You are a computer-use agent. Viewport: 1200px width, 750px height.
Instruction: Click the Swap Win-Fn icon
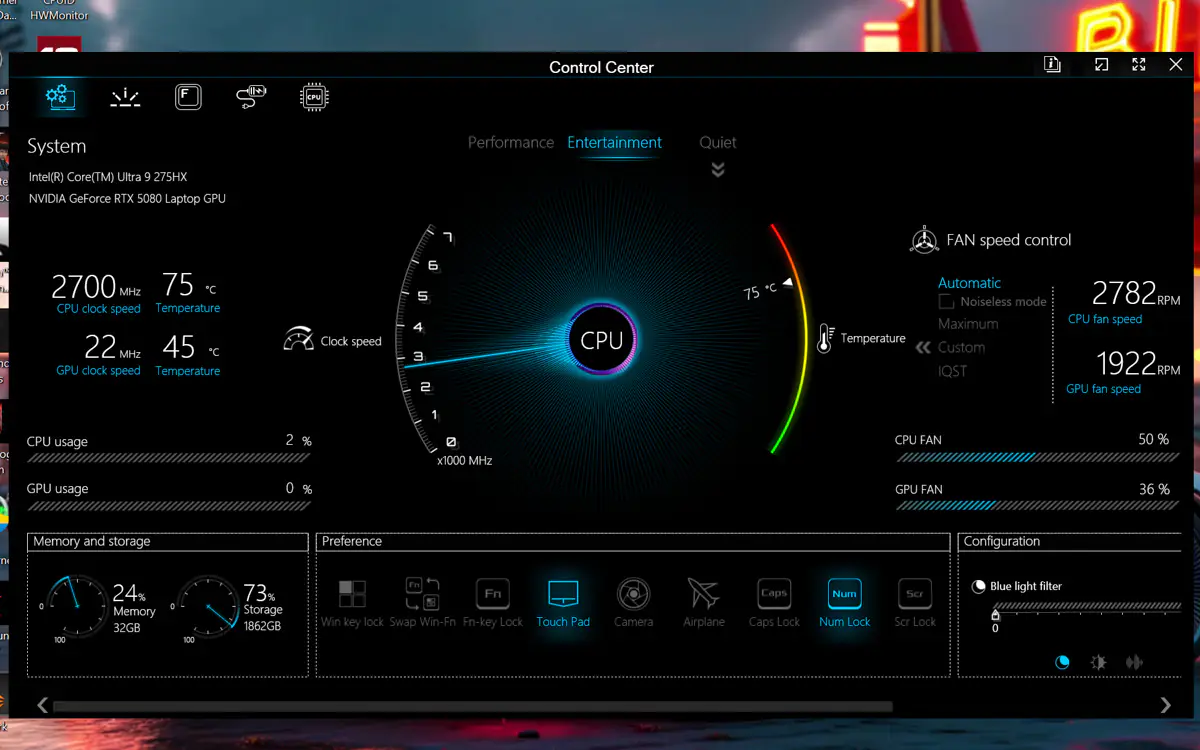tap(422, 594)
